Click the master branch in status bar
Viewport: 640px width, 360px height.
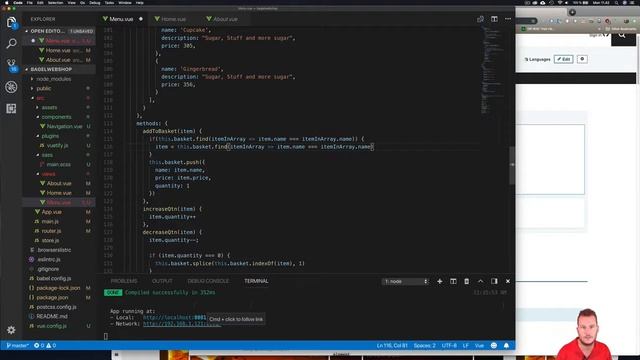(x=17, y=346)
